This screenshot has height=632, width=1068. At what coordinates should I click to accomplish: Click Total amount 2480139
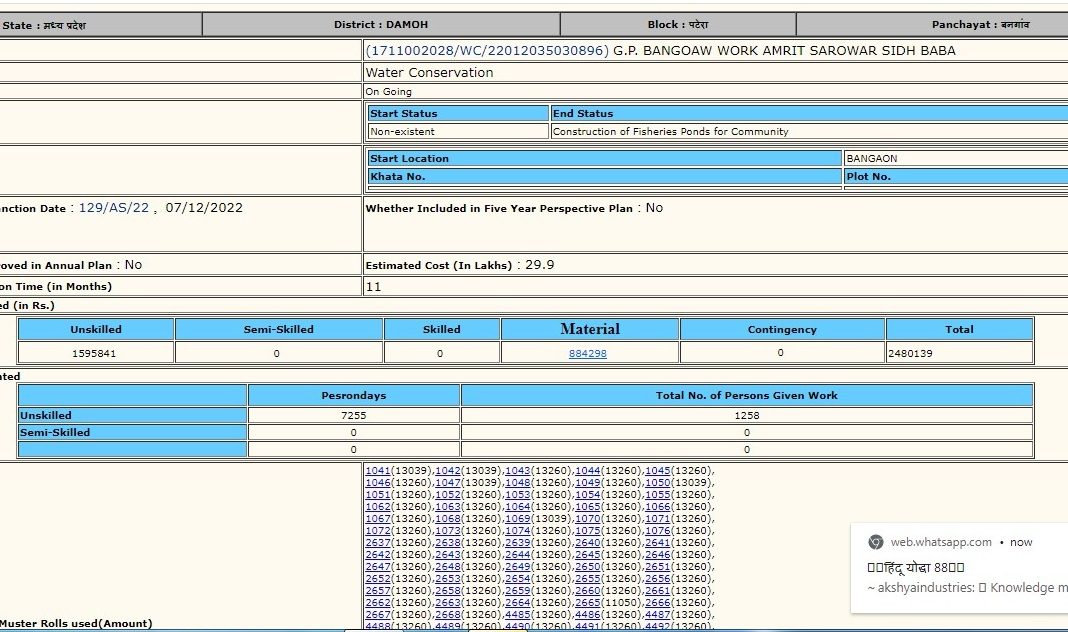(911, 353)
